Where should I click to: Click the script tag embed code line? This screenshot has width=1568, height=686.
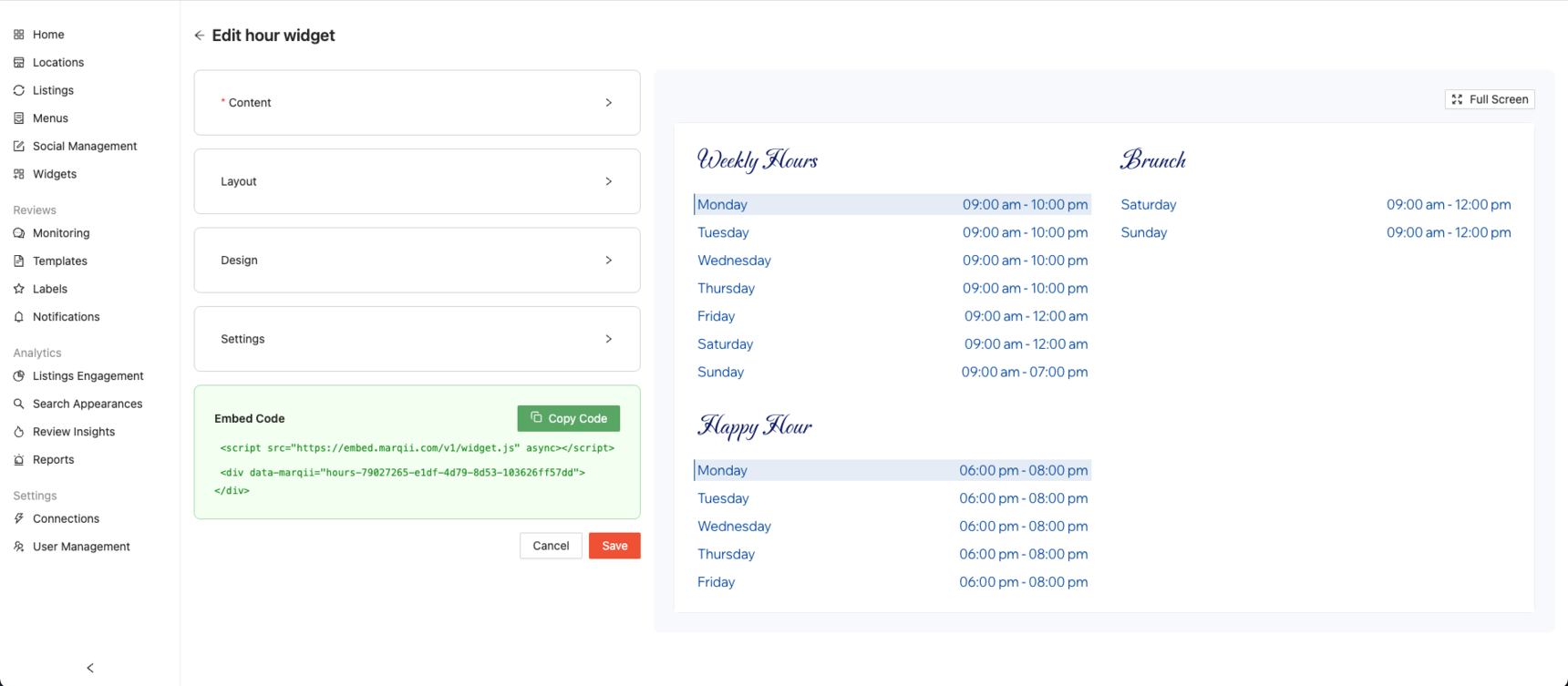418,448
